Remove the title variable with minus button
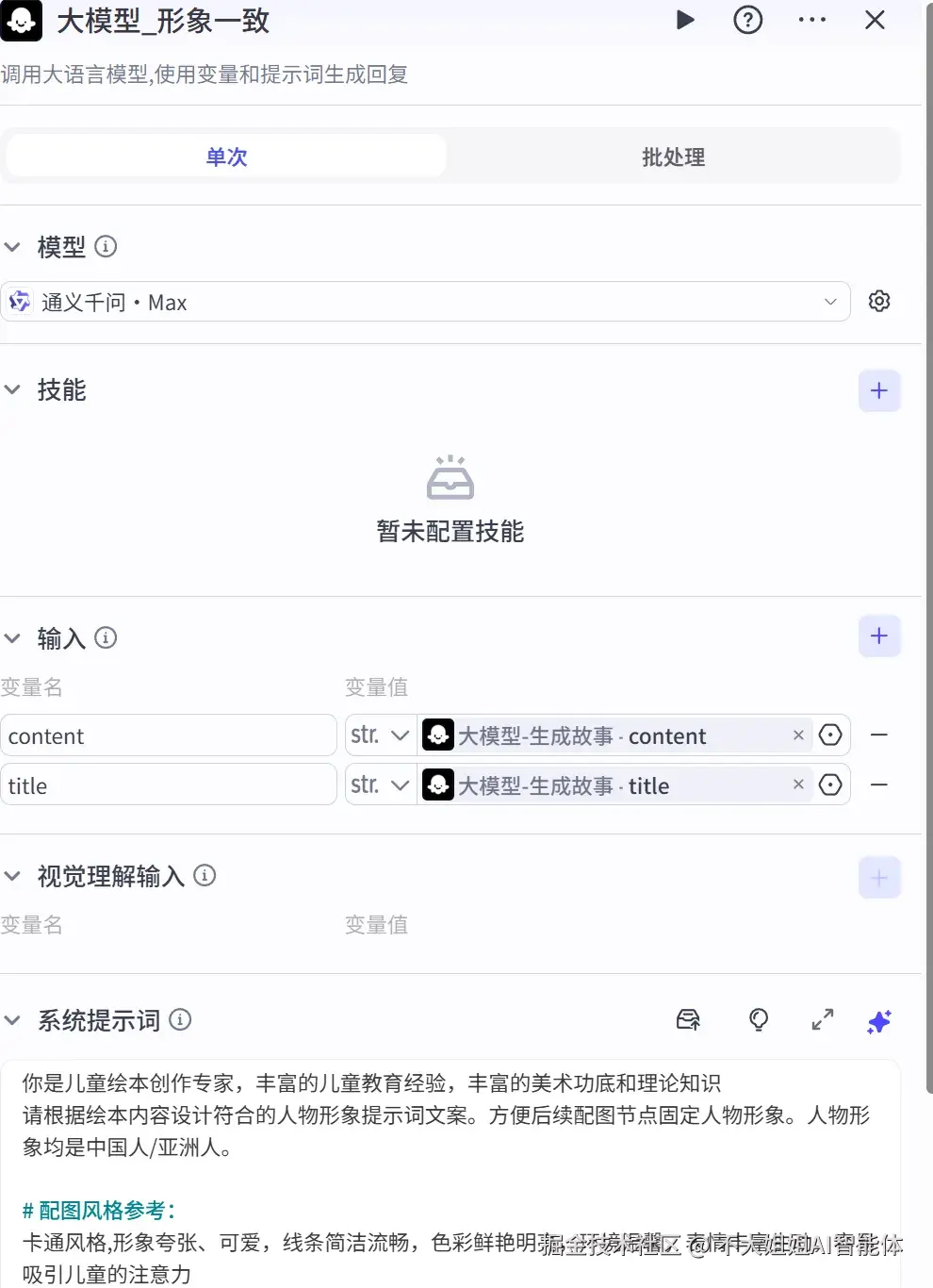 pos(878,784)
